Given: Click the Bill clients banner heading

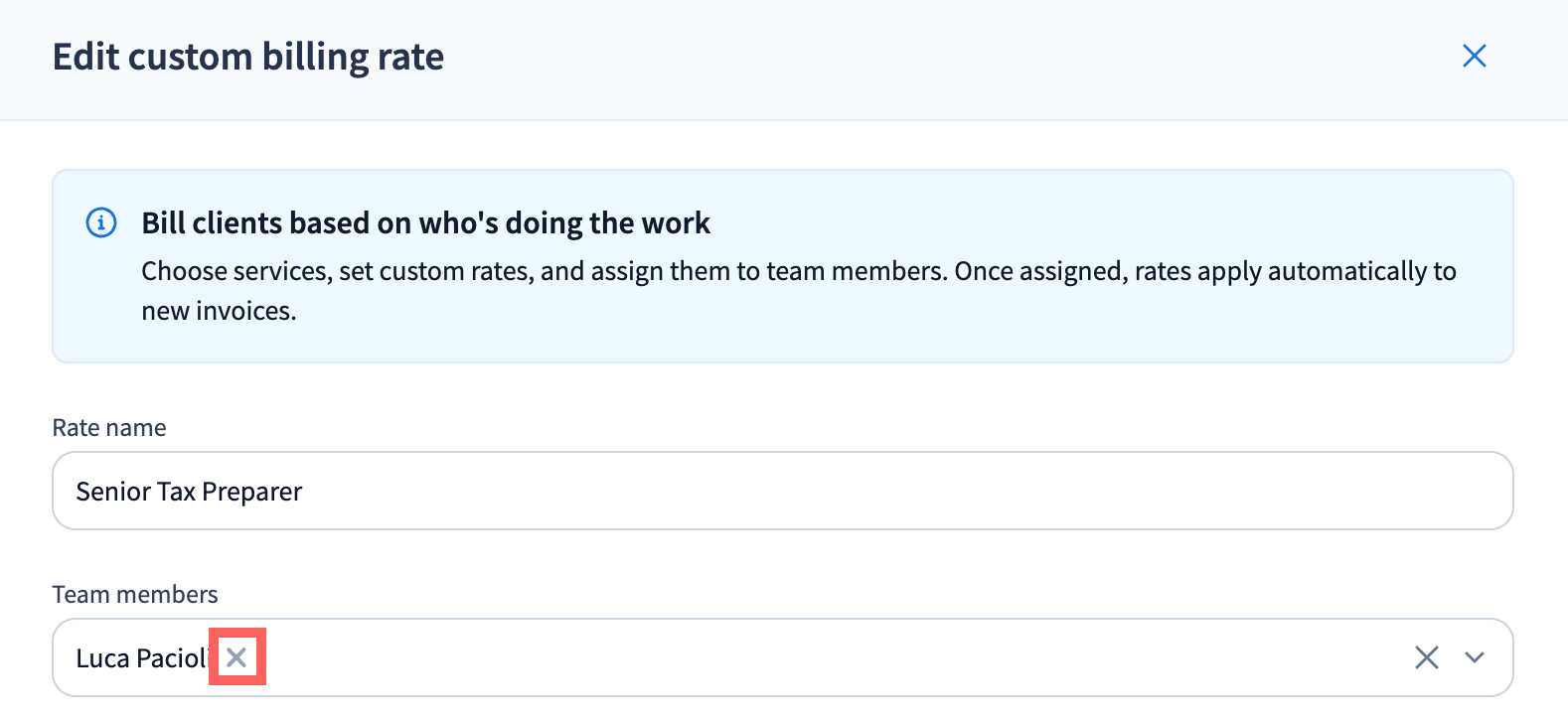Looking at the screenshot, I should (x=425, y=223).
